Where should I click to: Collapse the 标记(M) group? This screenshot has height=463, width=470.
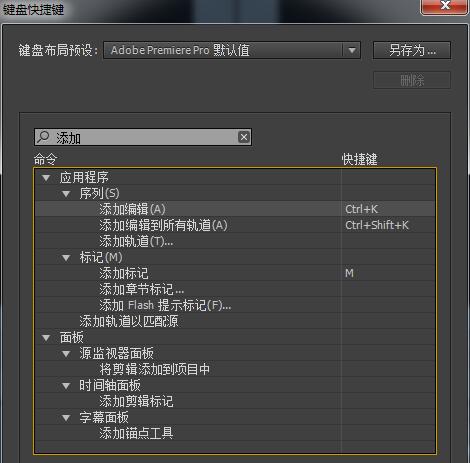coord(66,257)
